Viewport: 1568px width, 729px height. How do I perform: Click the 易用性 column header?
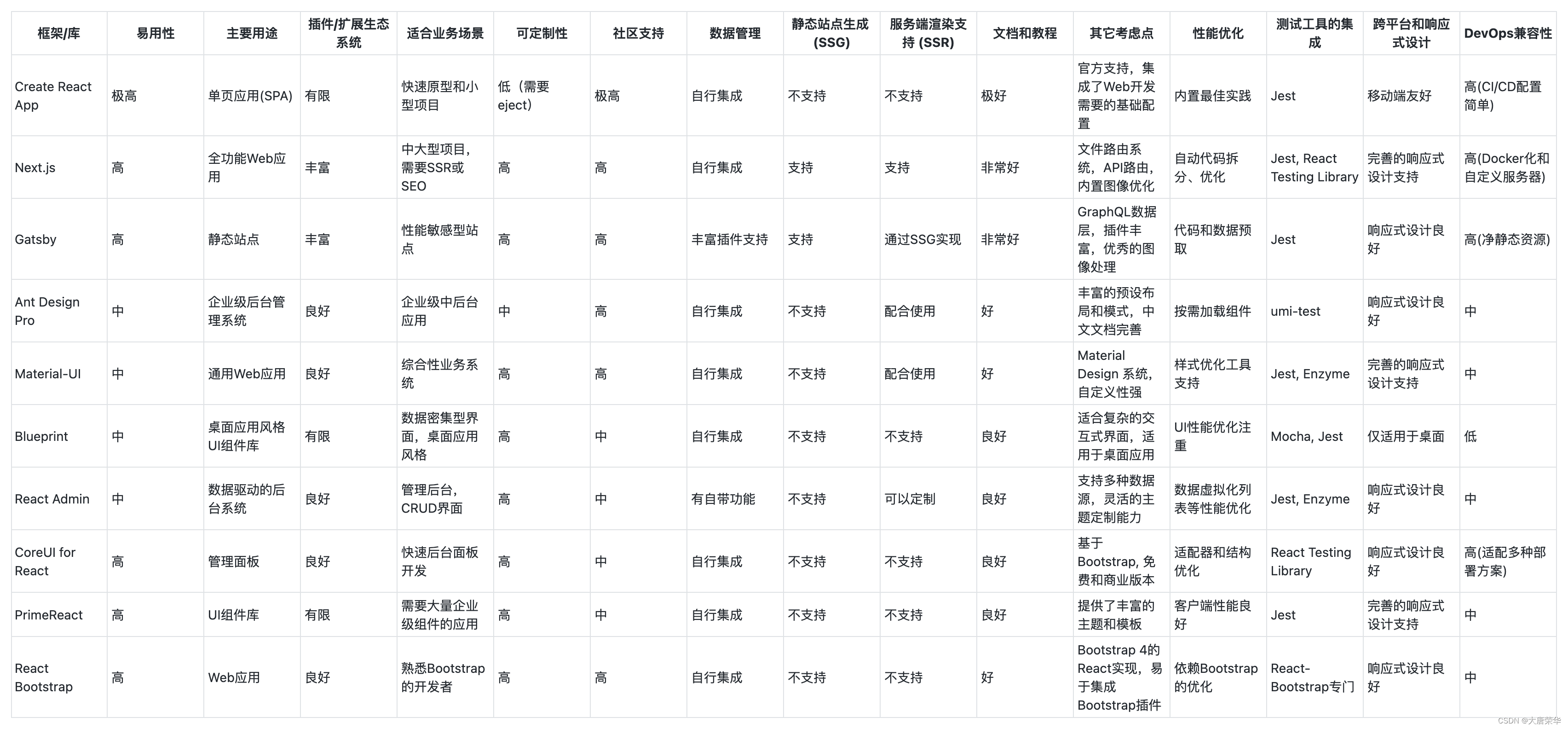click(155, 34)
